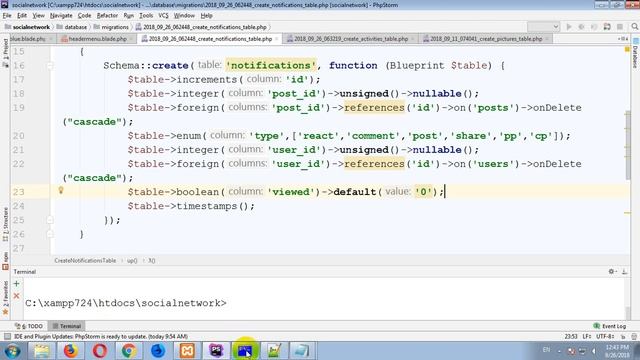Image resolution: width=640 pixels, height=360 pixels.
Task: Close current terminal session
Action: pos(16,296)
